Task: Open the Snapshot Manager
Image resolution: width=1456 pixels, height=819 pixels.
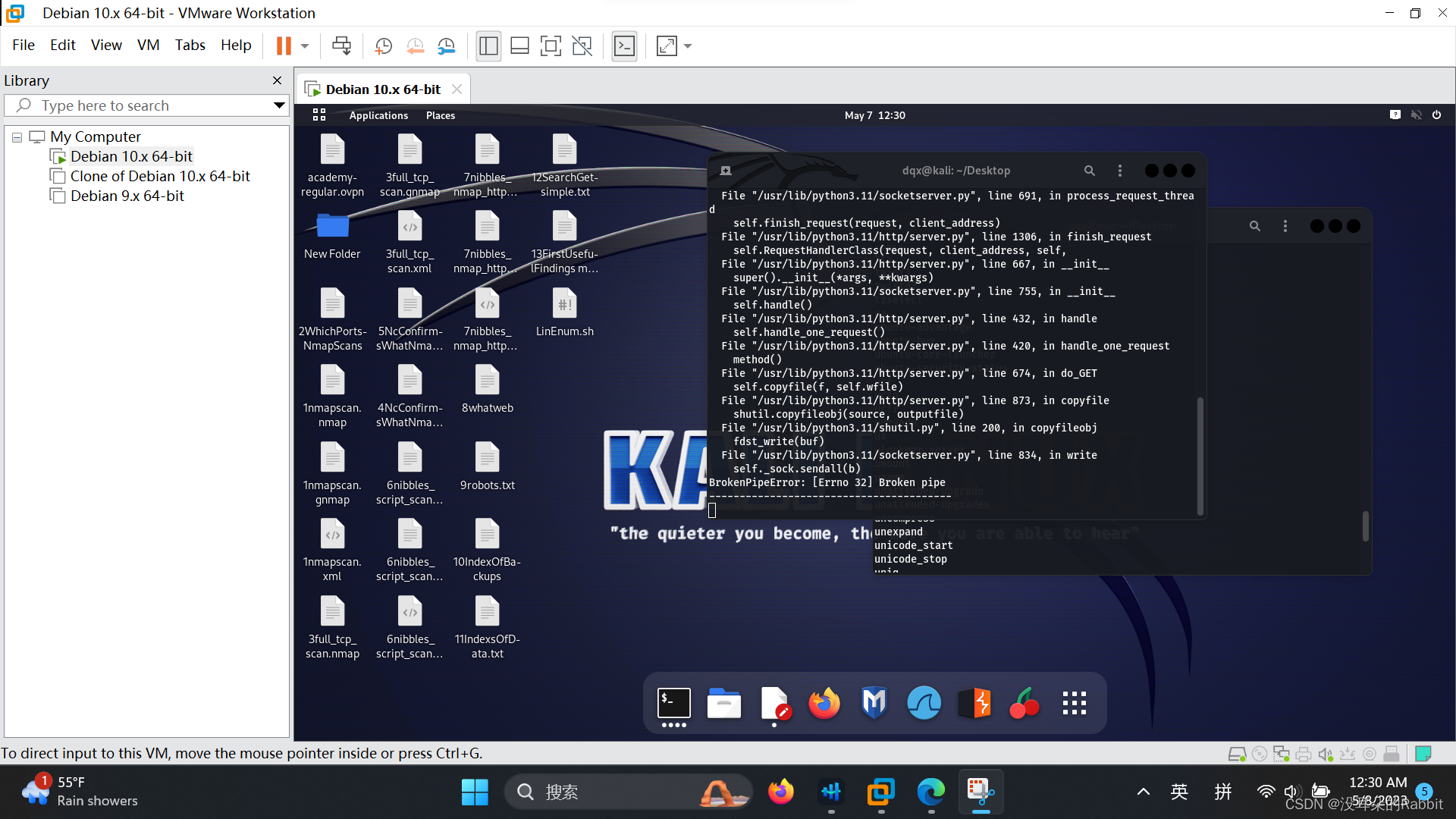Action: (447, 46)
